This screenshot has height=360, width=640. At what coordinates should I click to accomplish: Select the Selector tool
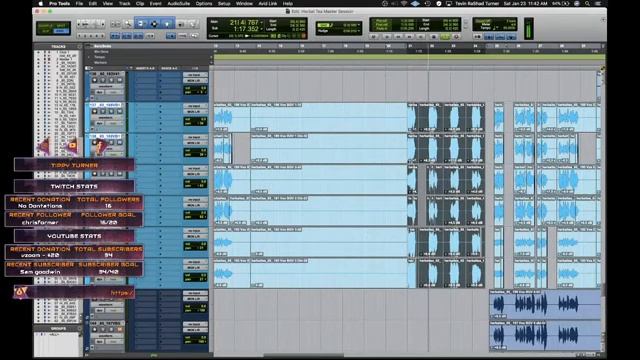(x=154, y=24)
